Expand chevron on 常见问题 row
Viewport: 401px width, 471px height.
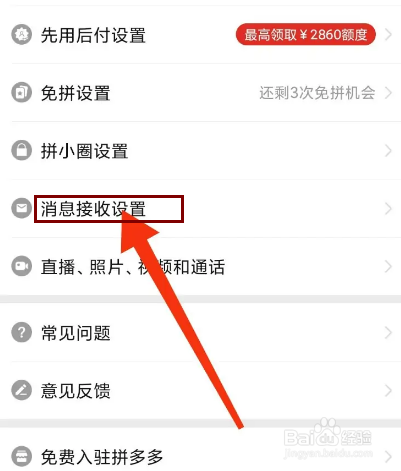pyautogui.click(x=388, y=332)
